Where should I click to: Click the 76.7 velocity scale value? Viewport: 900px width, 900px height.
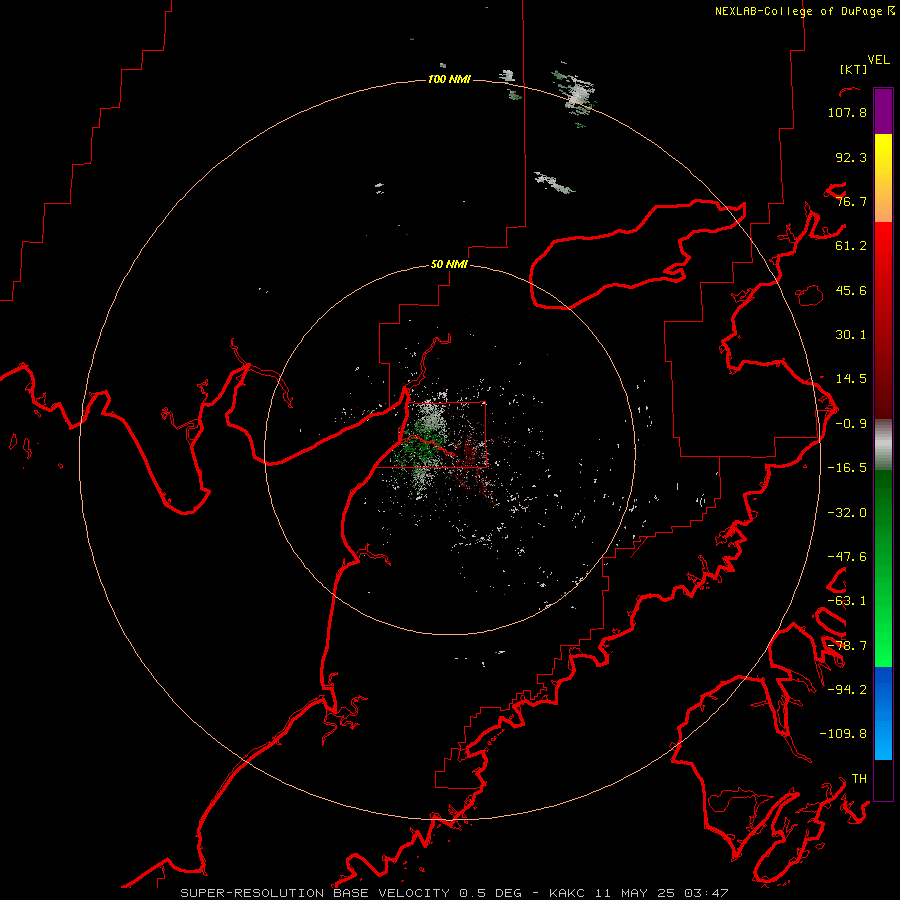pyautogui.click(x=851, y=201)
